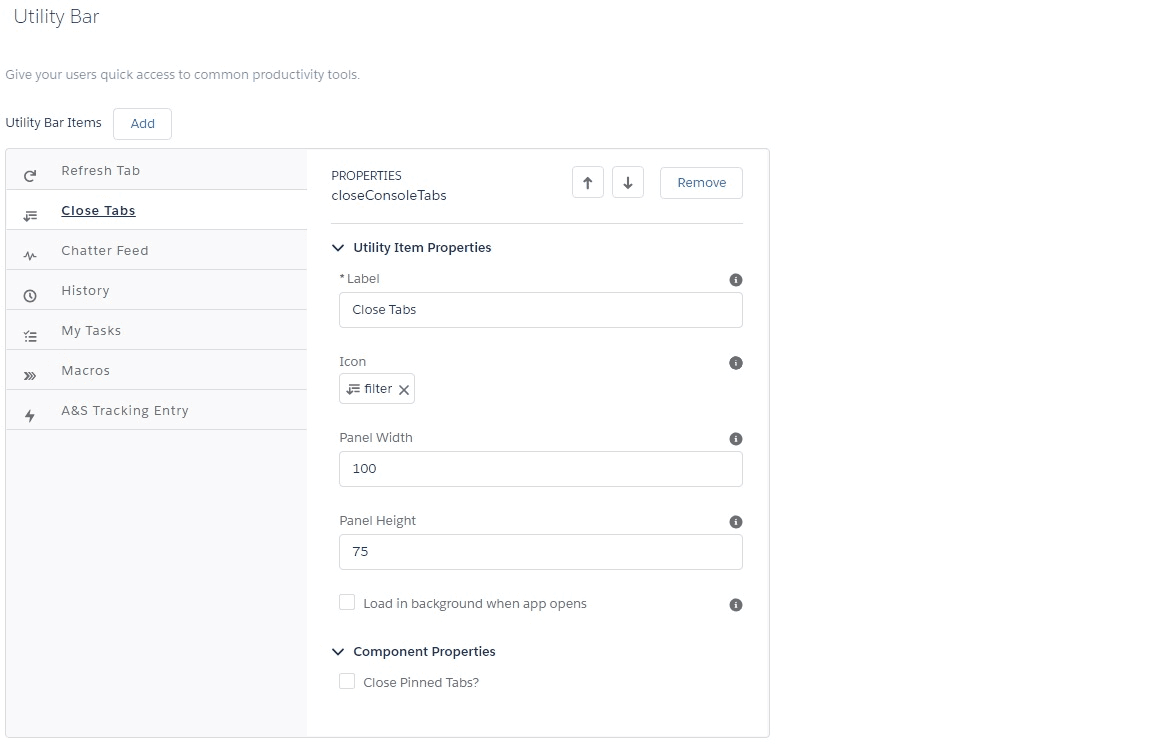Select the Refresh Tab utility item

point(156,171)
